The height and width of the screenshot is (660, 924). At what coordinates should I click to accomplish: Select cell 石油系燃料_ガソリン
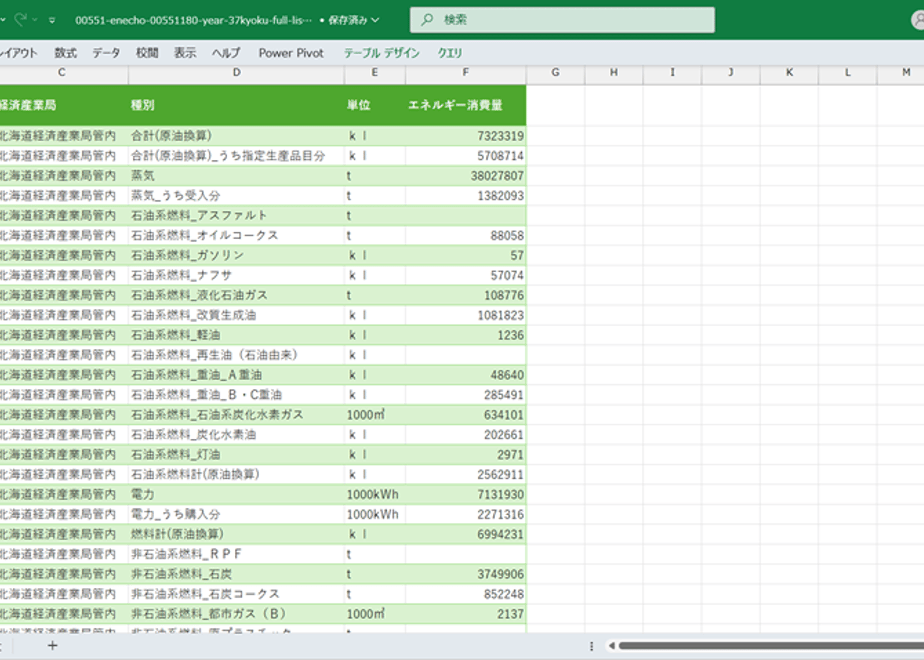coord(236,255)
